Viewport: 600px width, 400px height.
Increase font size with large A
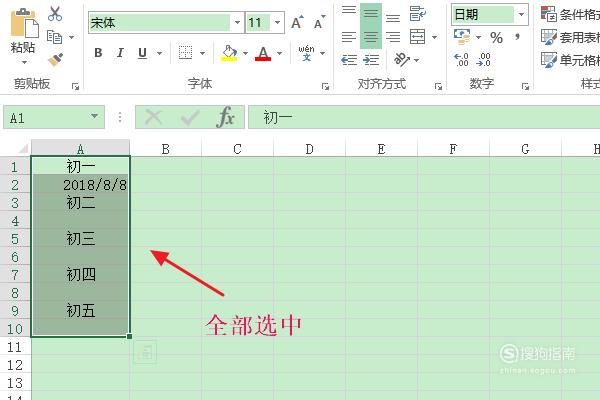pyautogui.click(x=297, y=23)
